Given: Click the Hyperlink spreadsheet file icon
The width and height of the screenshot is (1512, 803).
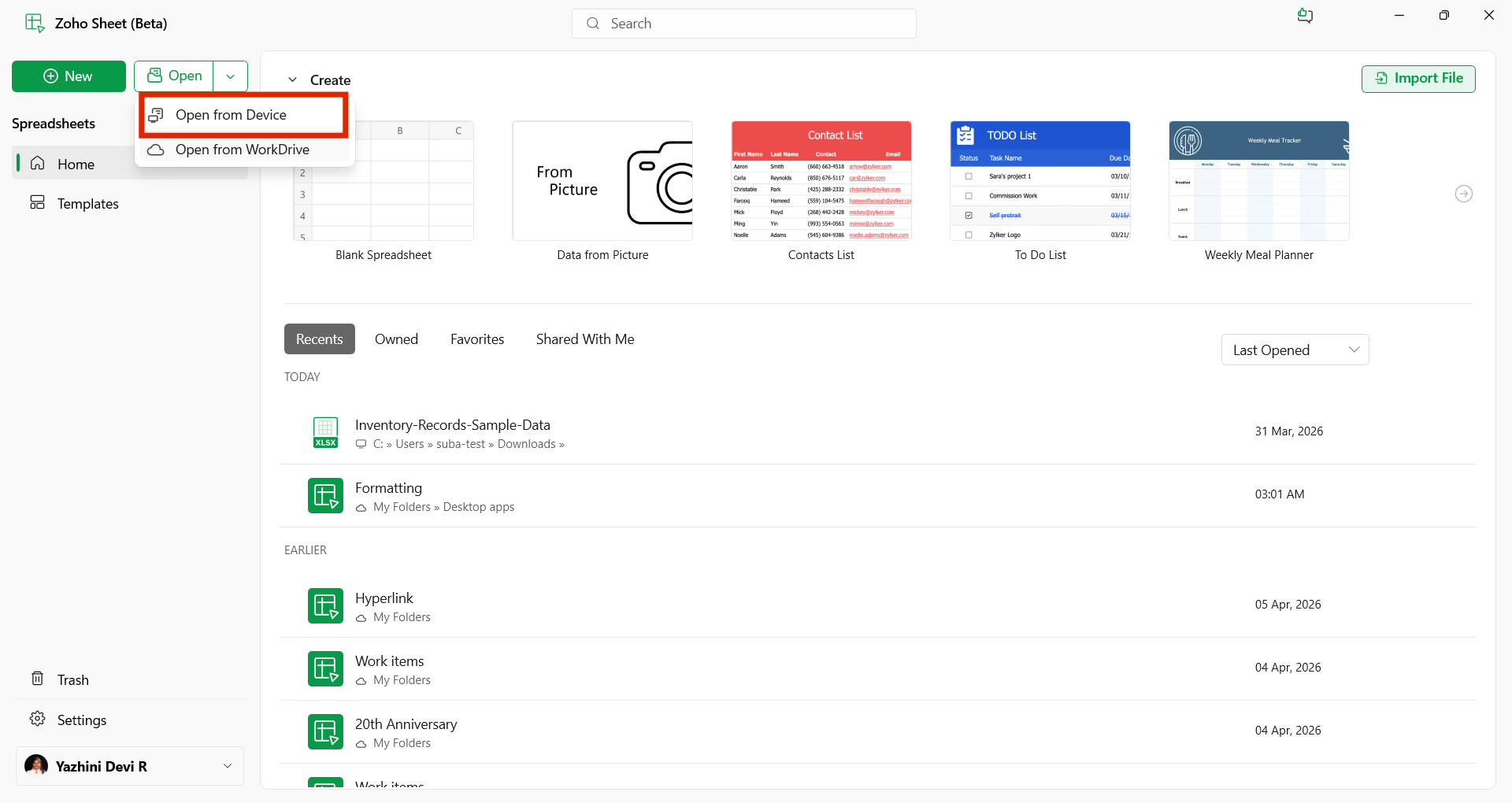Looking at the screenshot, I should 325,605.
